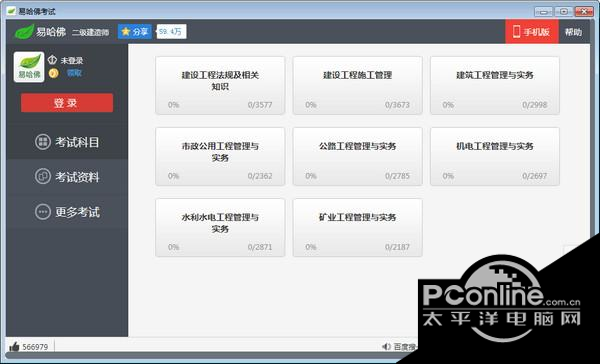Click the phone icon in 手机版 button
This screenshot has height=364, width=600.
click(x=517, y=32)
